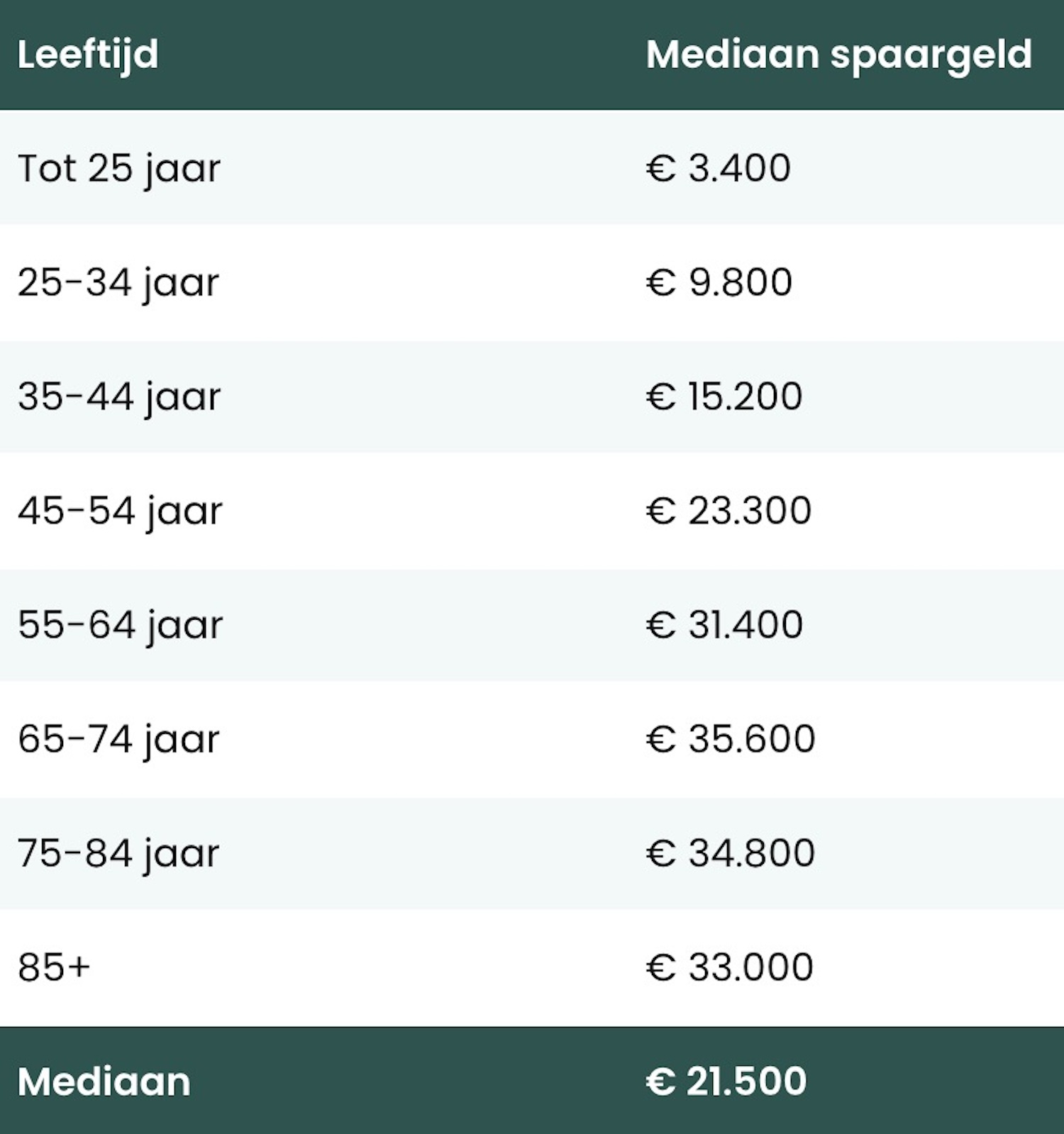
Task: Select the 25-34 jaar row label
Action: point(118,283)
